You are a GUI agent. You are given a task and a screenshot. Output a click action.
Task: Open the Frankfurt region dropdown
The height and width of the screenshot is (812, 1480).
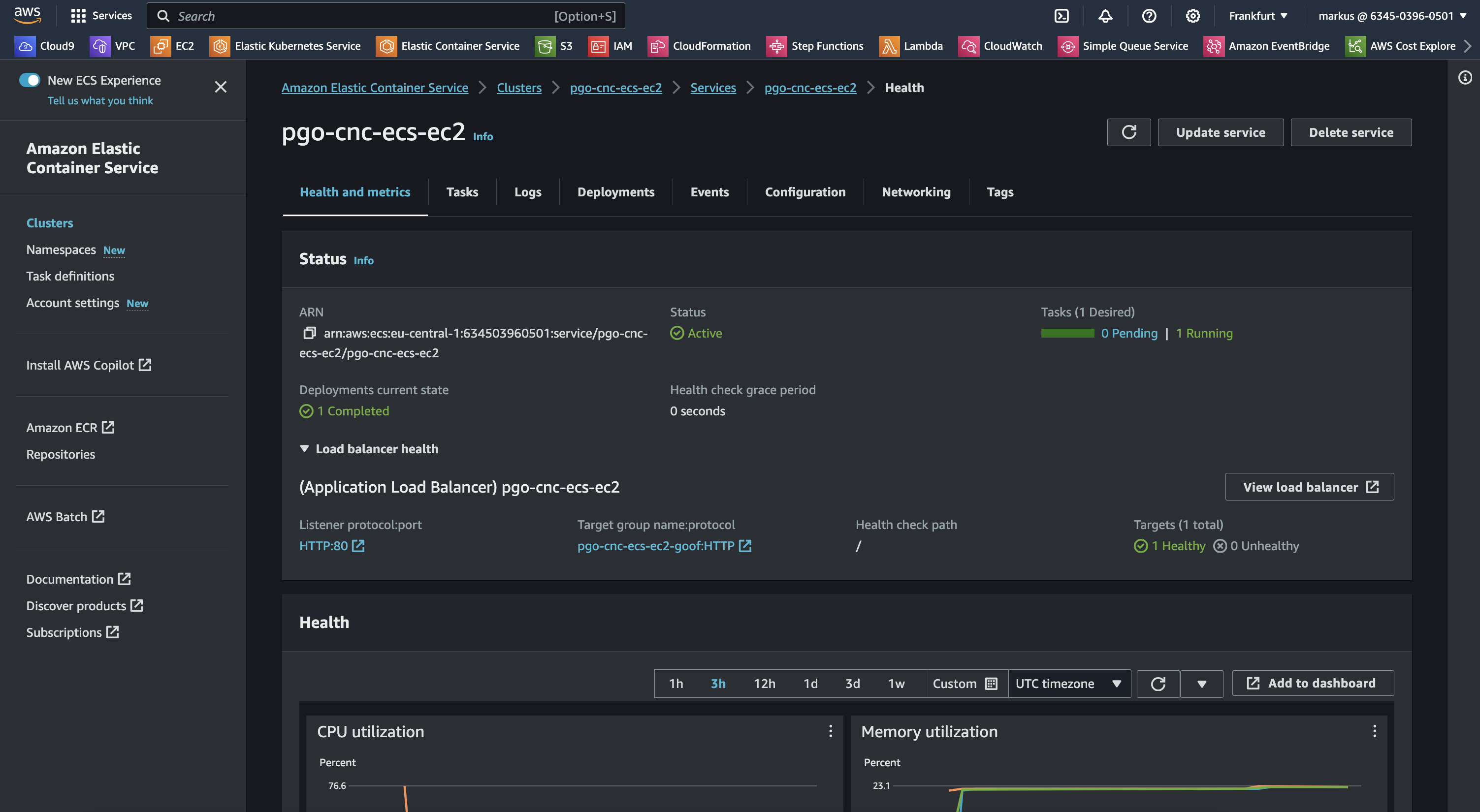1258,16
